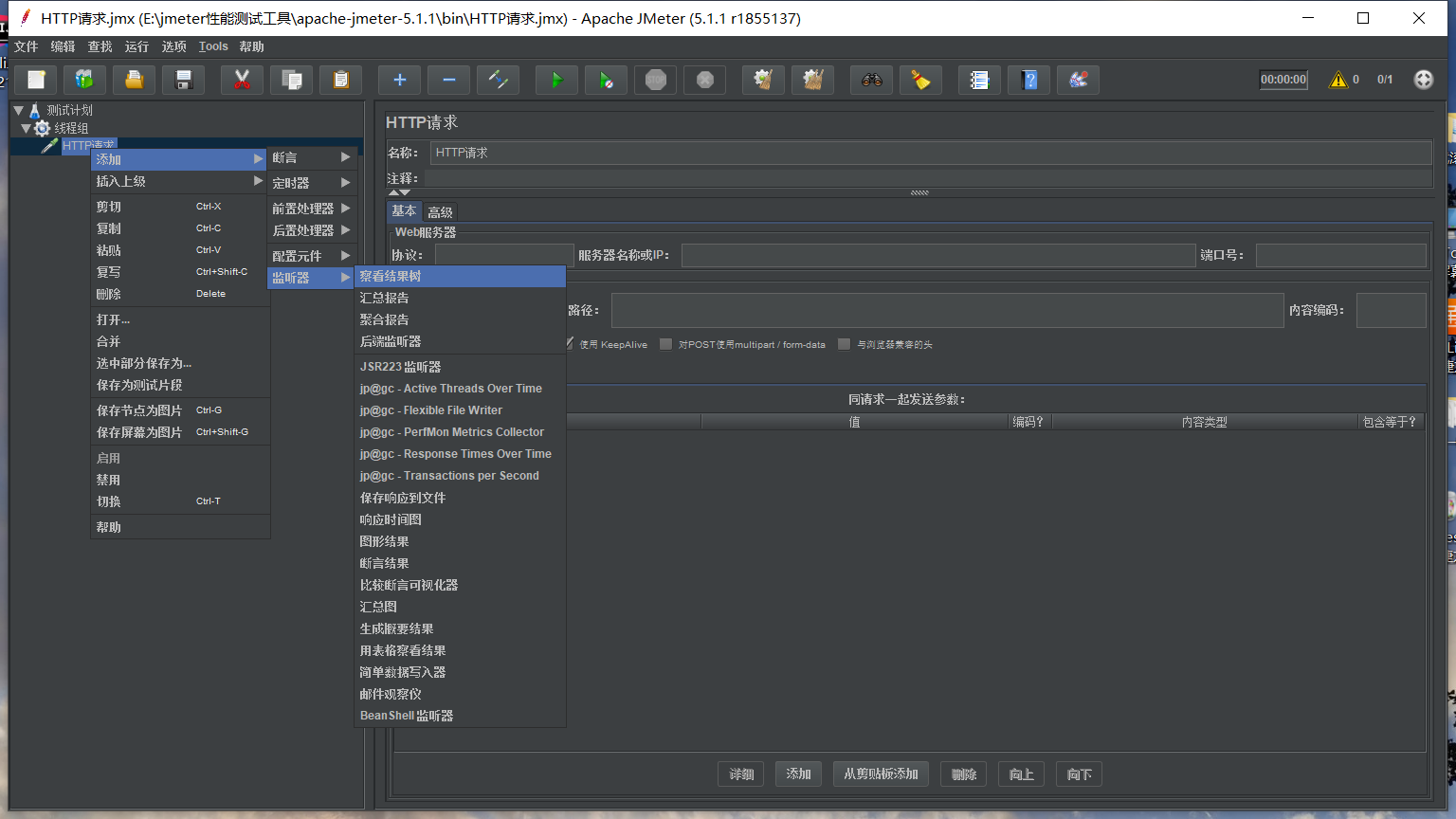
Task: Click the Stop toolbar icon
Action: tap(656, 81)
